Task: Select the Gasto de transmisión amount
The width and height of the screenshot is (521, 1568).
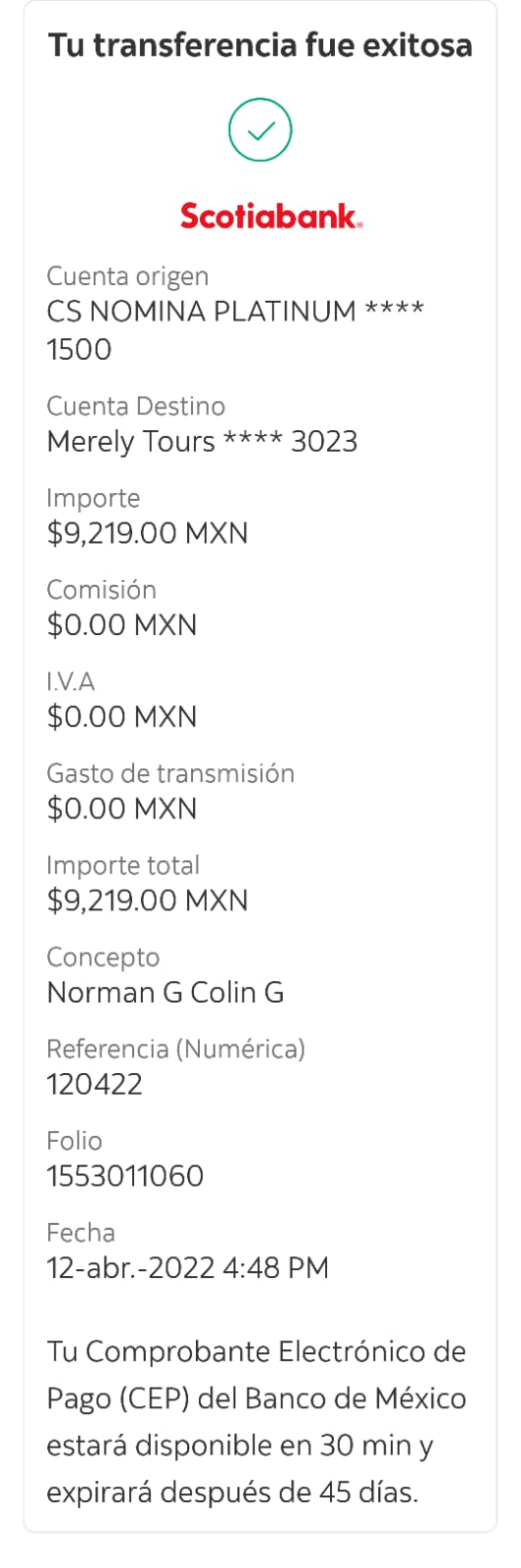Action: point(122,808)
